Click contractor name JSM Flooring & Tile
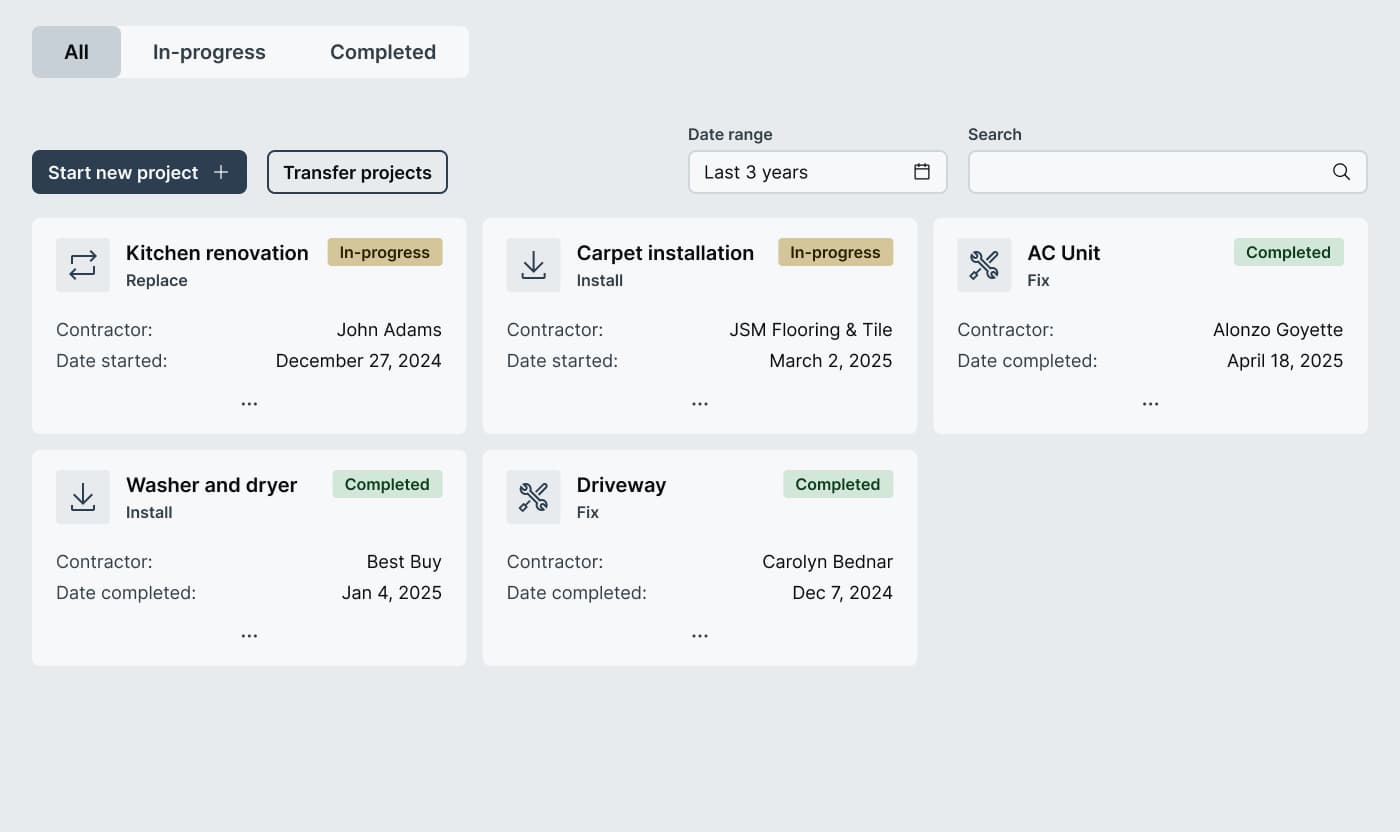Screen dimensions: 1400x832 811,330
